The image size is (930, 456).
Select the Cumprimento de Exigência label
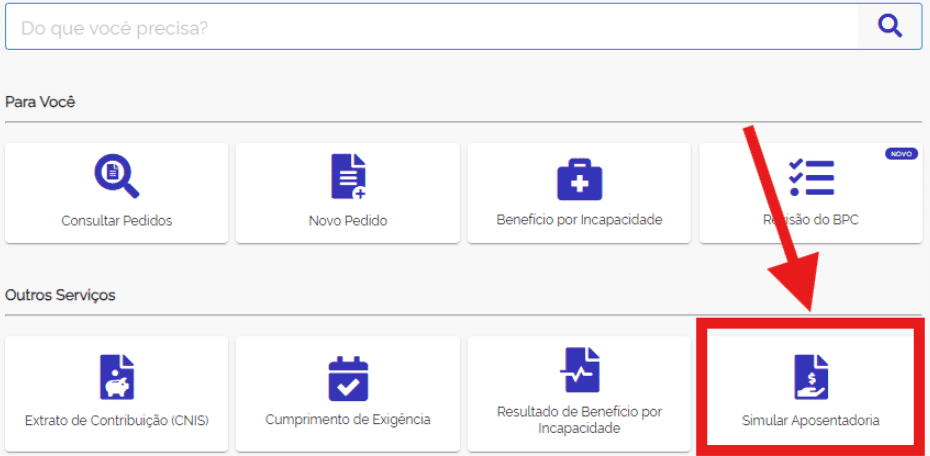click(348, 420)
